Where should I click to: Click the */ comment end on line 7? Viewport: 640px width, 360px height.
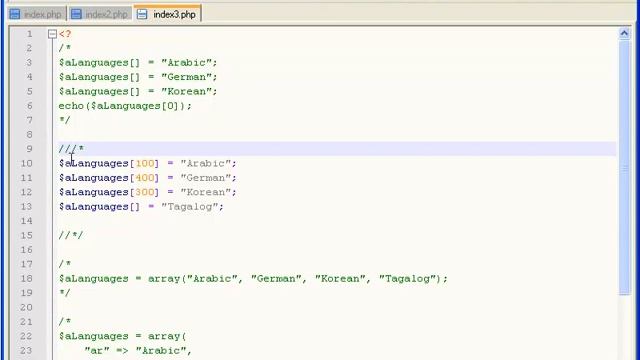[x=64, y=120]
